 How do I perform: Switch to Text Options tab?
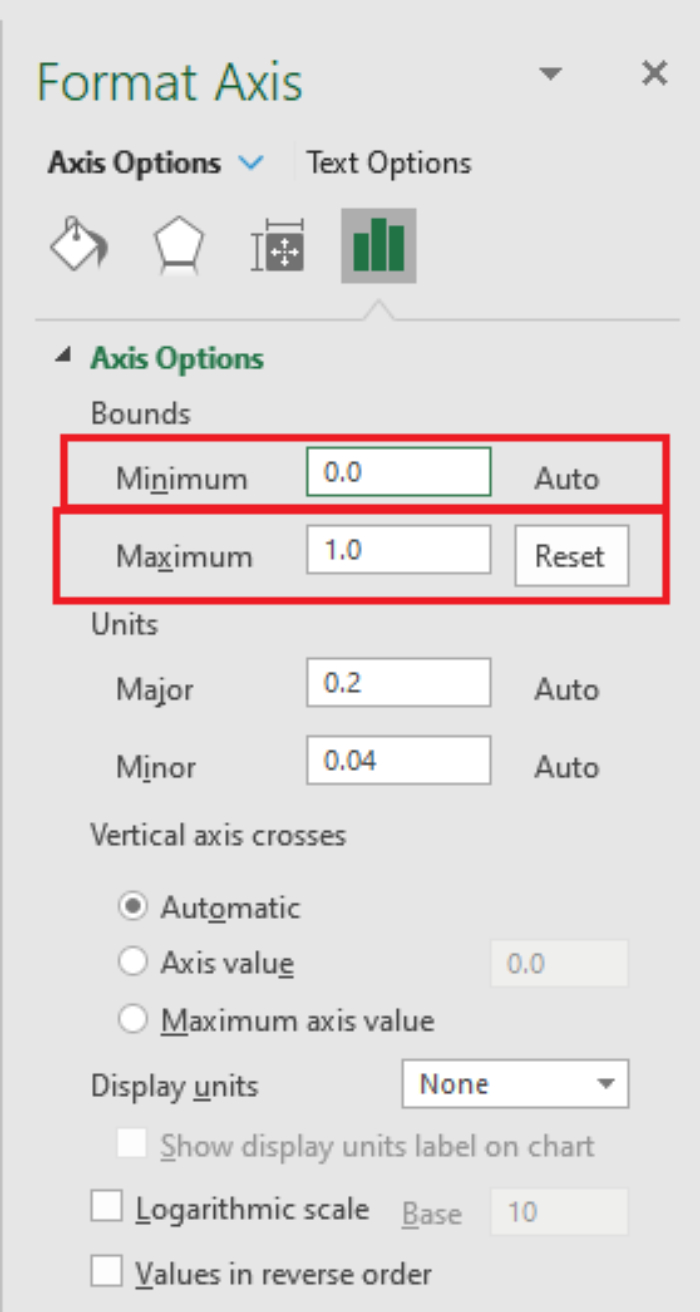pos(388,163)
